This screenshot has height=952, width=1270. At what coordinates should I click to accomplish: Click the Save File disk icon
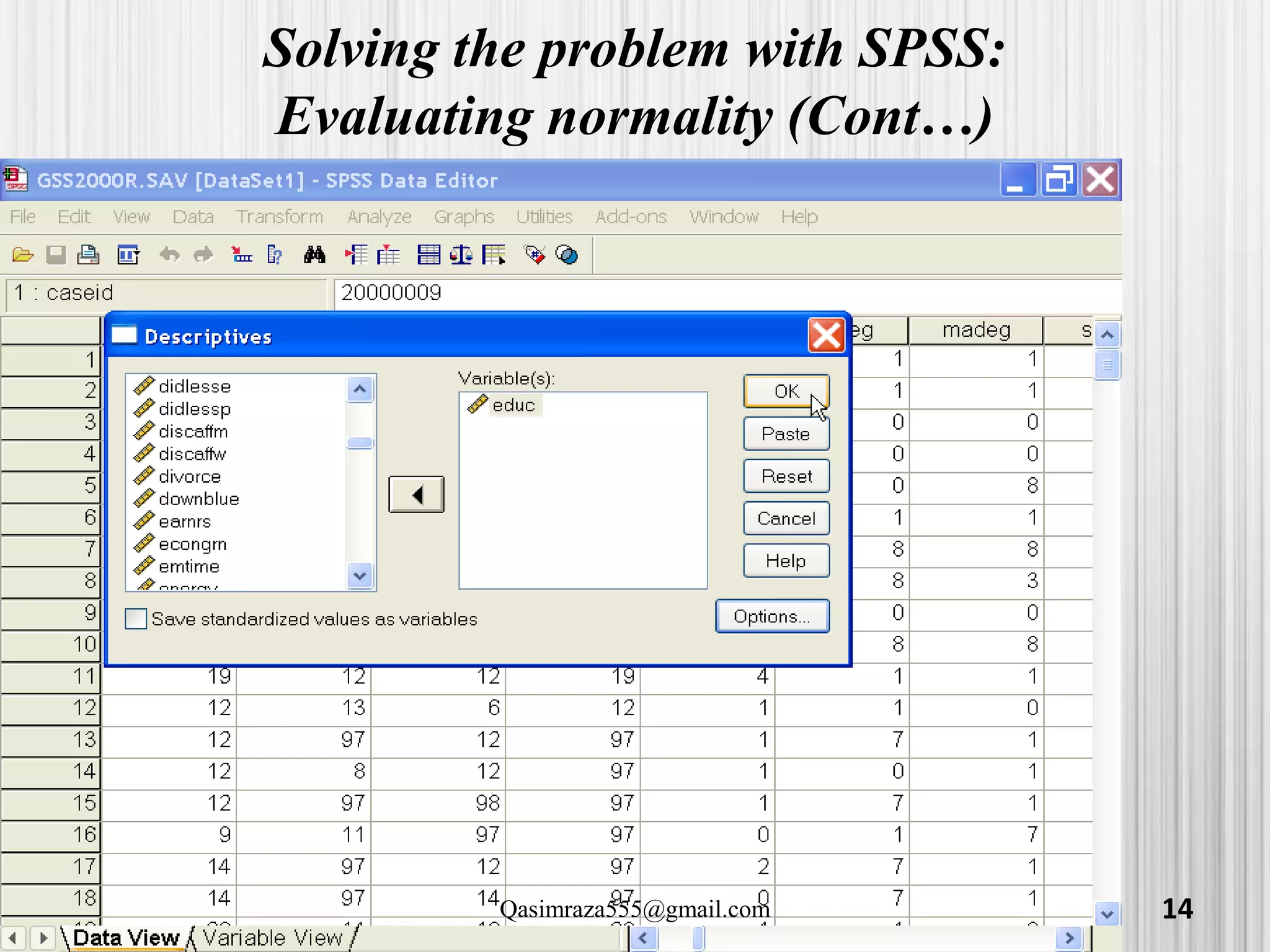(x=56, y=255)
